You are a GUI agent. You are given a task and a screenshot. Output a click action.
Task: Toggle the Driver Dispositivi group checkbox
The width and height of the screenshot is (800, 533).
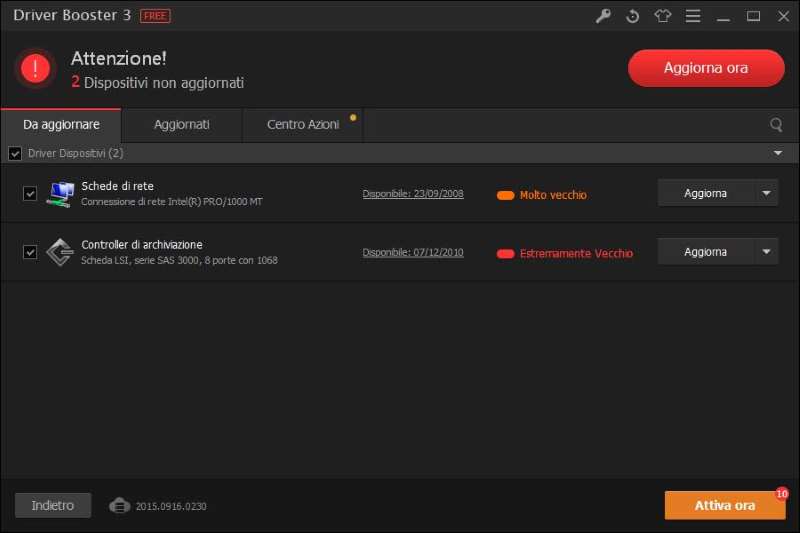15,153
